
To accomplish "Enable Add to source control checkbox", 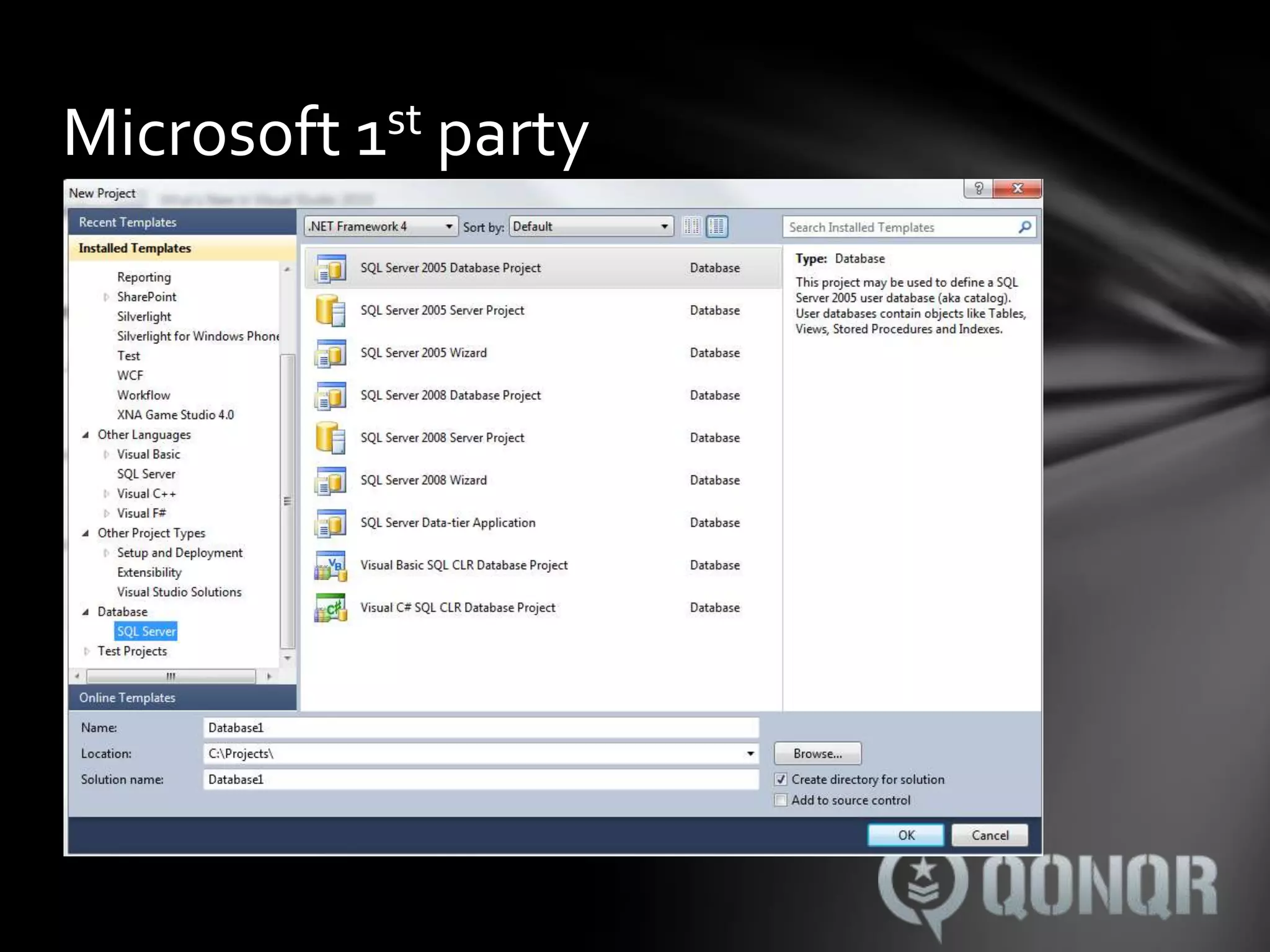I will tap(781, 800).
